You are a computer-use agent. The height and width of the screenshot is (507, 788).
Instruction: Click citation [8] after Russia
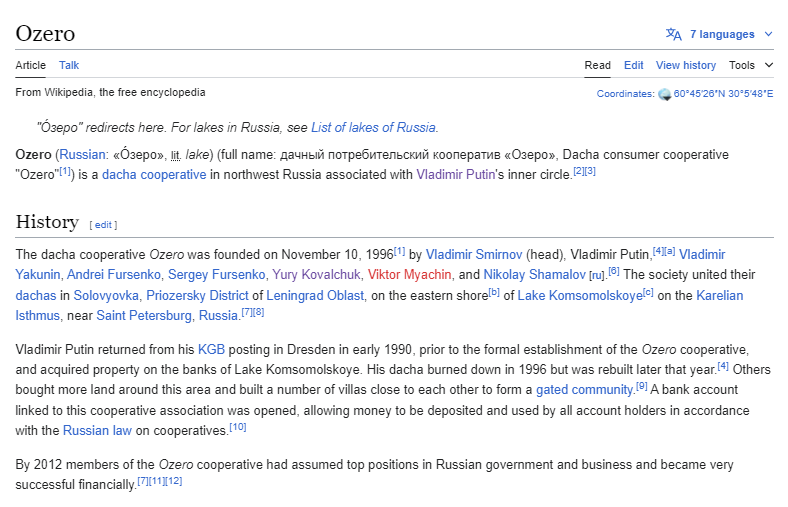point(258,312)
